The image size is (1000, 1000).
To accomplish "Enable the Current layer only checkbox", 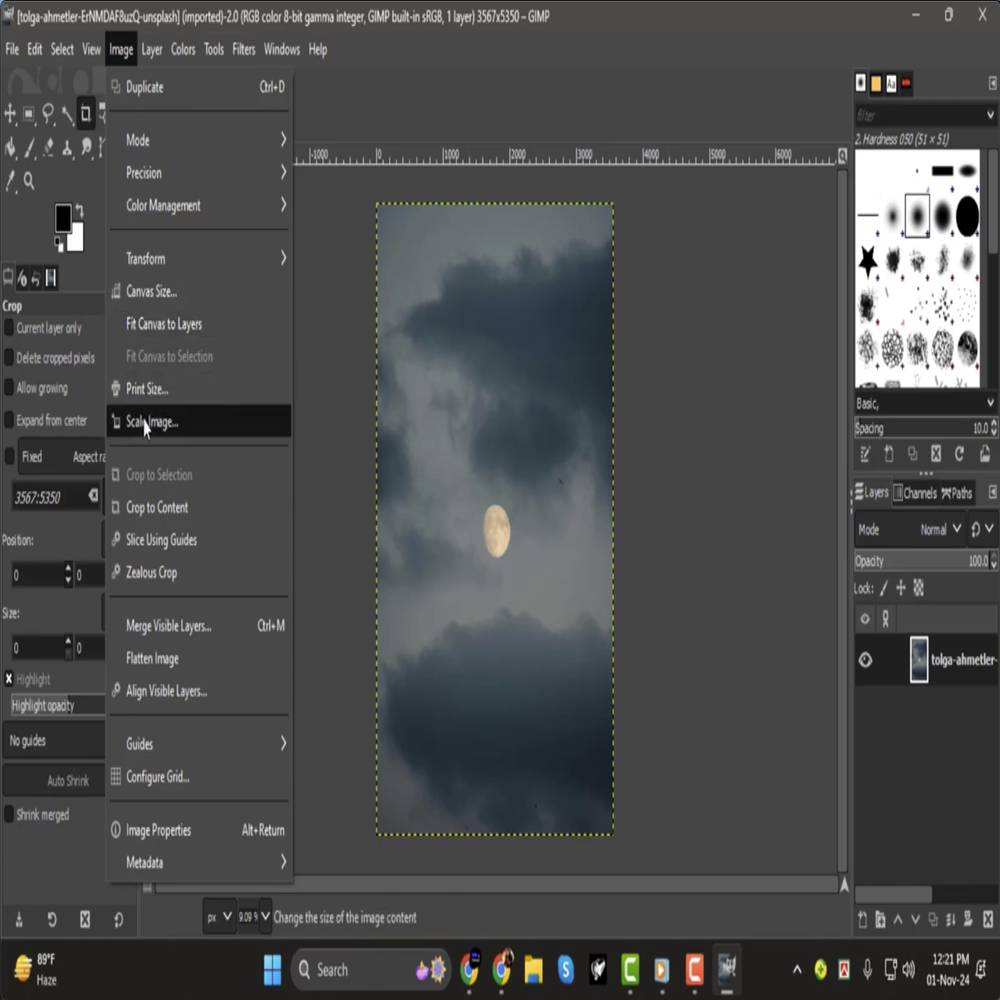I will click(9, 328).
